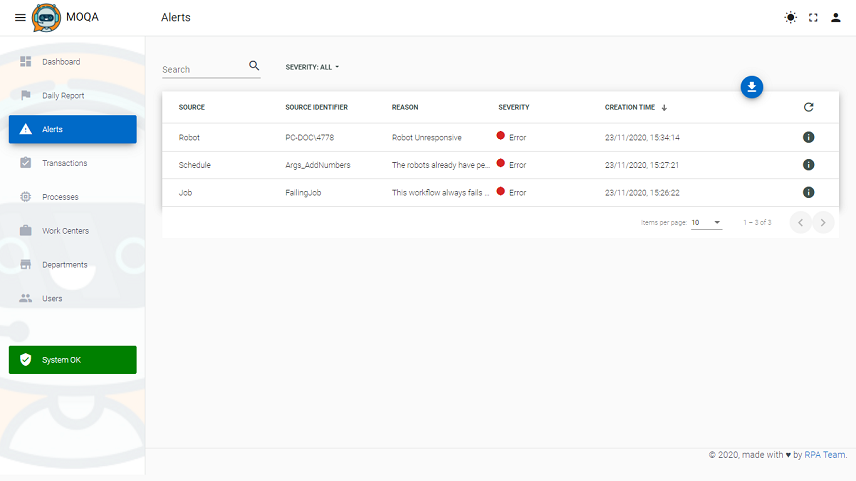Open the Severity: All filter dropdown

pos(312,67)
